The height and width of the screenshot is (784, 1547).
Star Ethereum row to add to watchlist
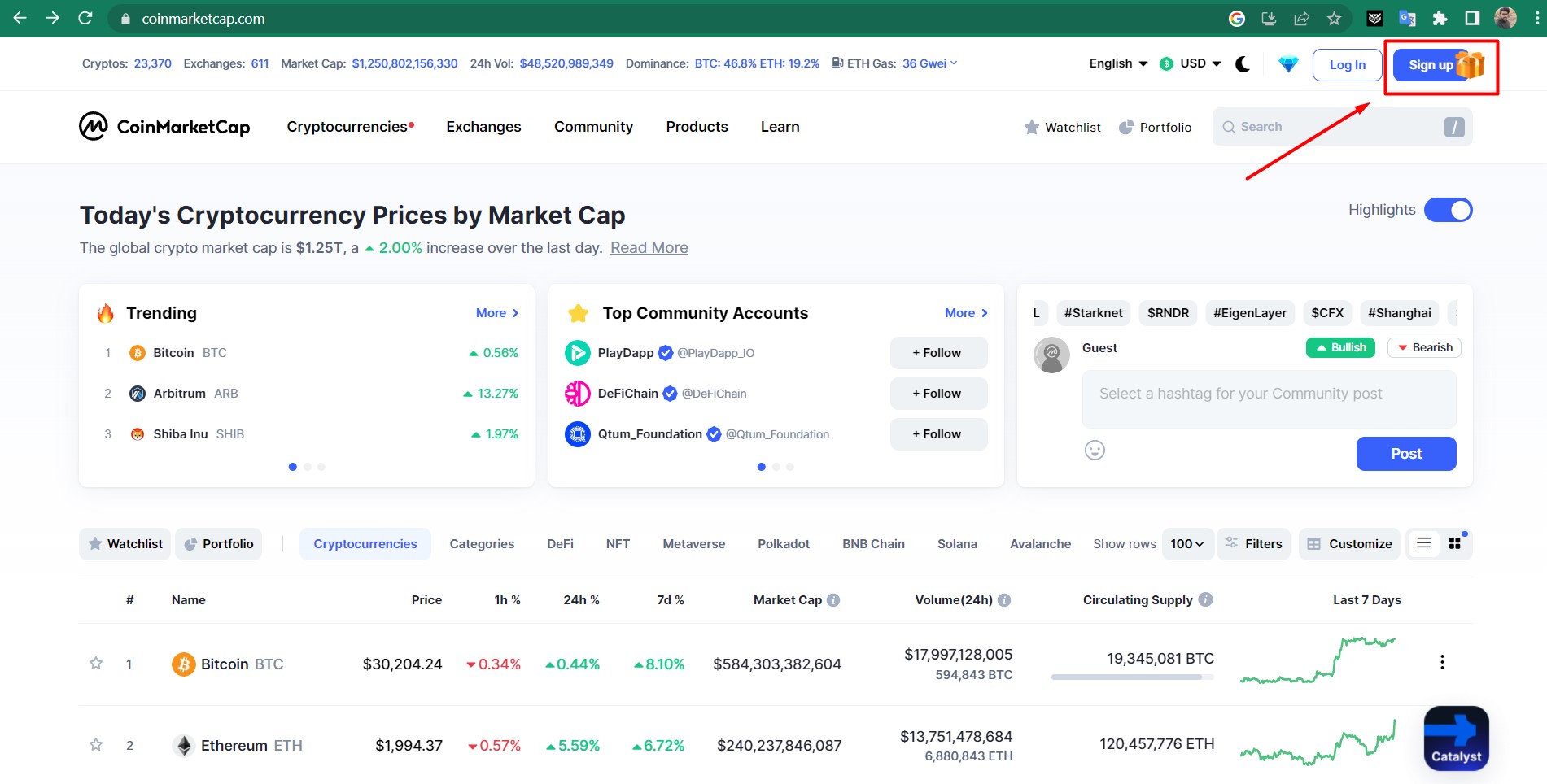pyautogui.click(x=96, y=745)
